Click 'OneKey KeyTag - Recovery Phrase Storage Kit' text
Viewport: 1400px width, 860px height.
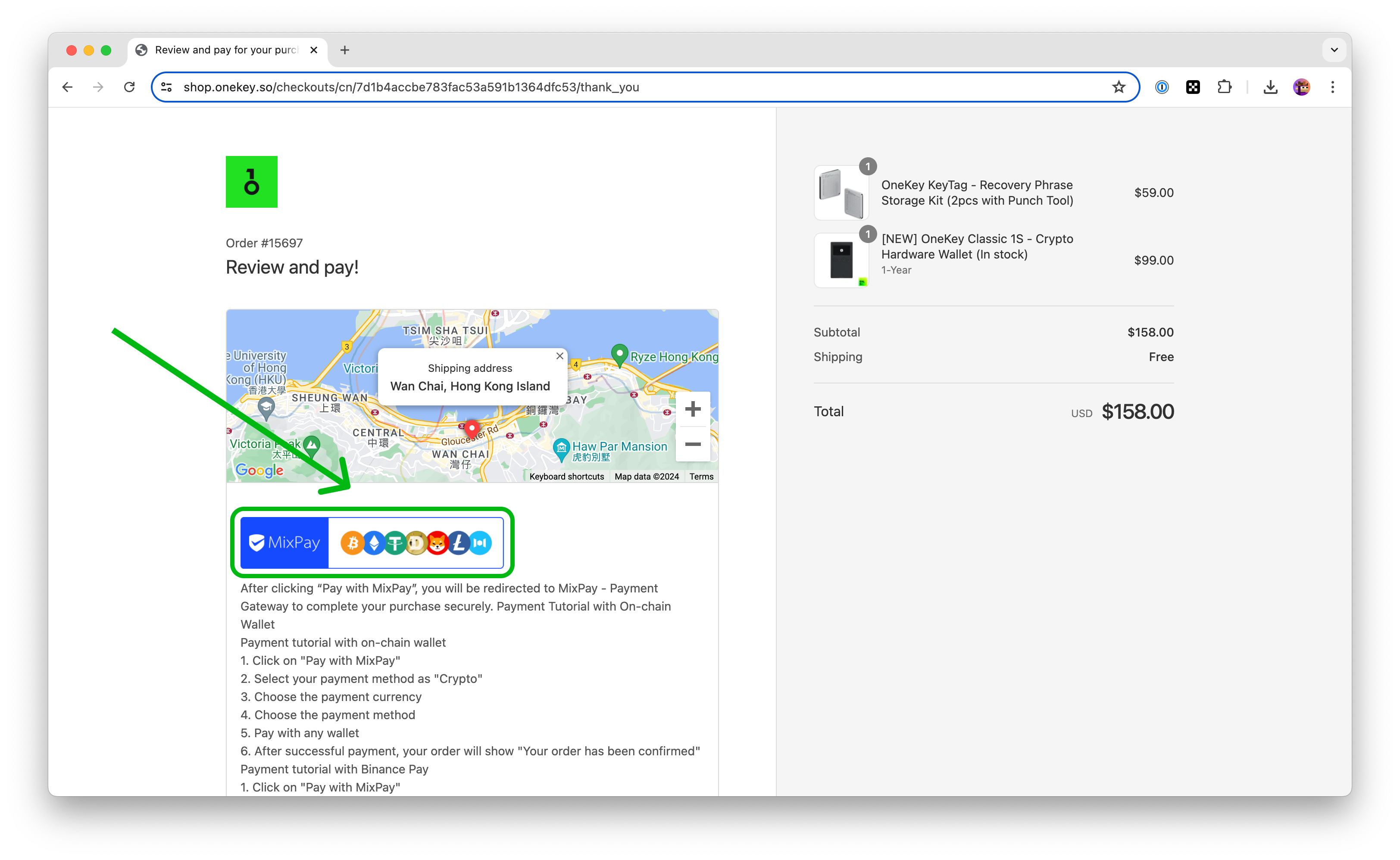[977, 193]
